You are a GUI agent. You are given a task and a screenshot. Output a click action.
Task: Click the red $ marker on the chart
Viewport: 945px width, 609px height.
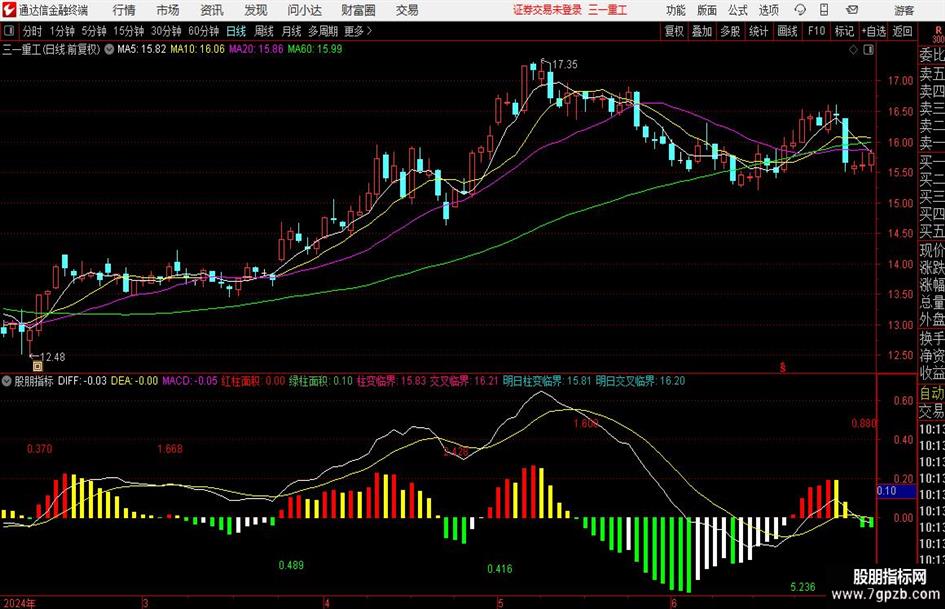(x=782, y=367)
